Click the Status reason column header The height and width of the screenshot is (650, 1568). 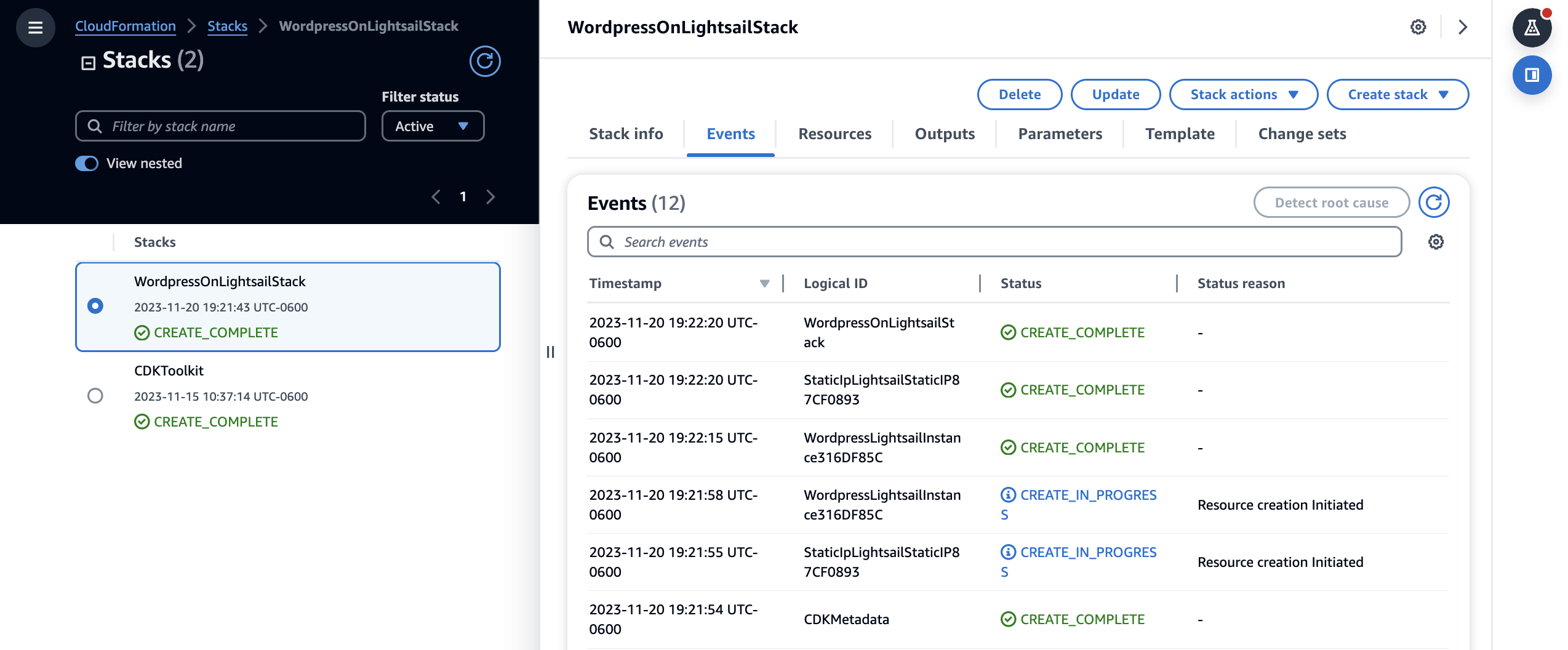tap(1241, 283)
